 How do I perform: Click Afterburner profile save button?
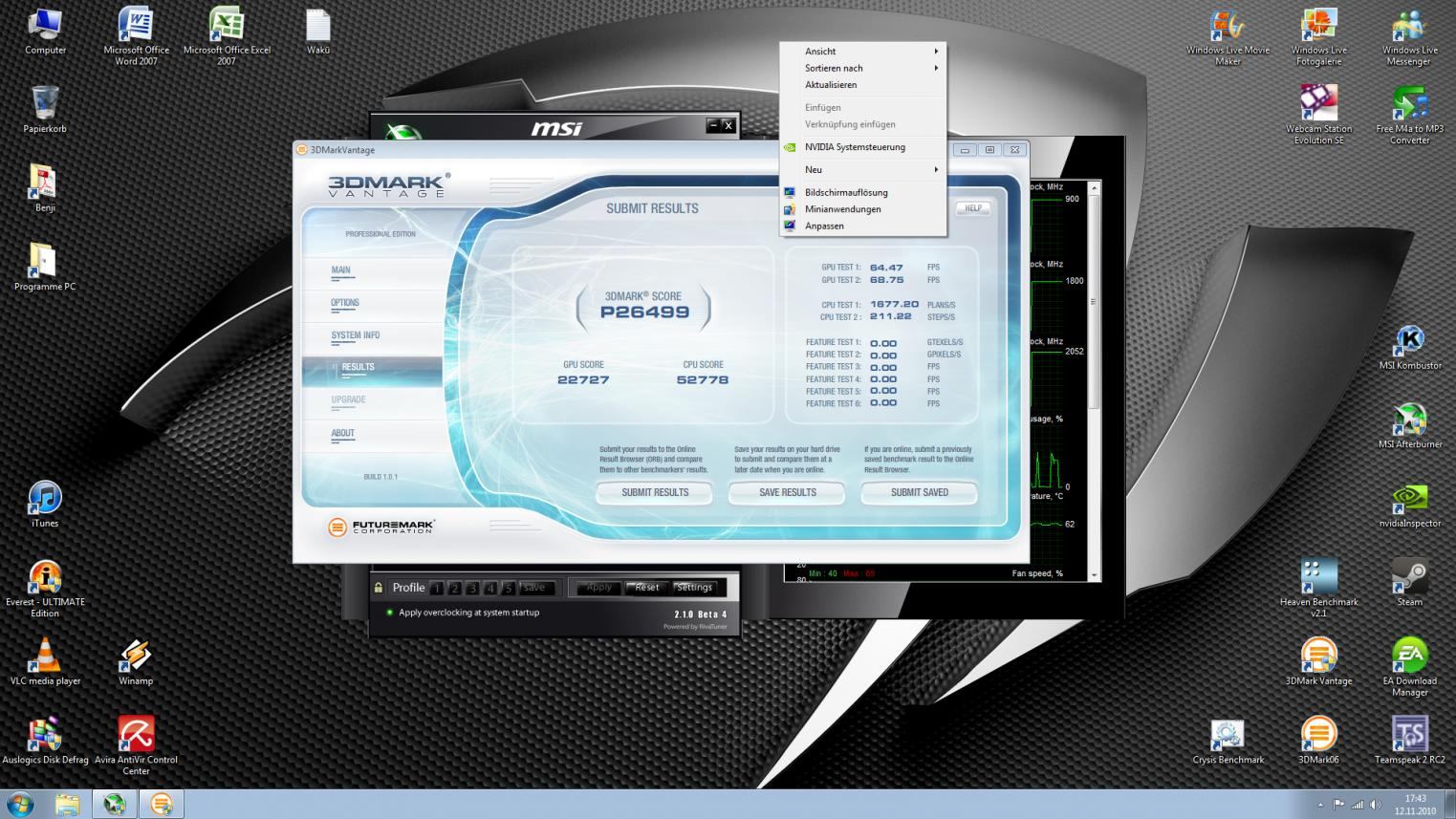[536, 588]
